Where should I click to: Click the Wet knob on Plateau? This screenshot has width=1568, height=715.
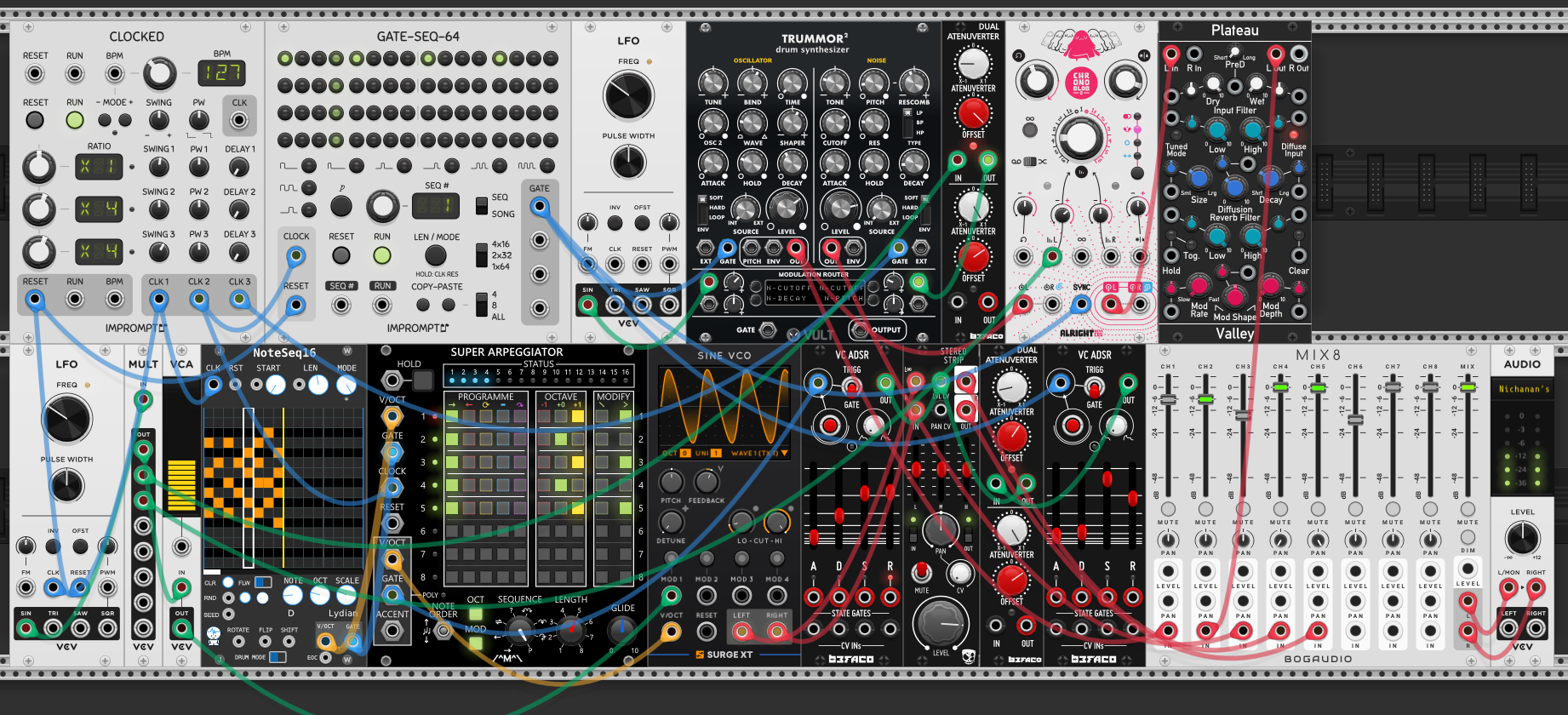click(x=1256, y=84)
